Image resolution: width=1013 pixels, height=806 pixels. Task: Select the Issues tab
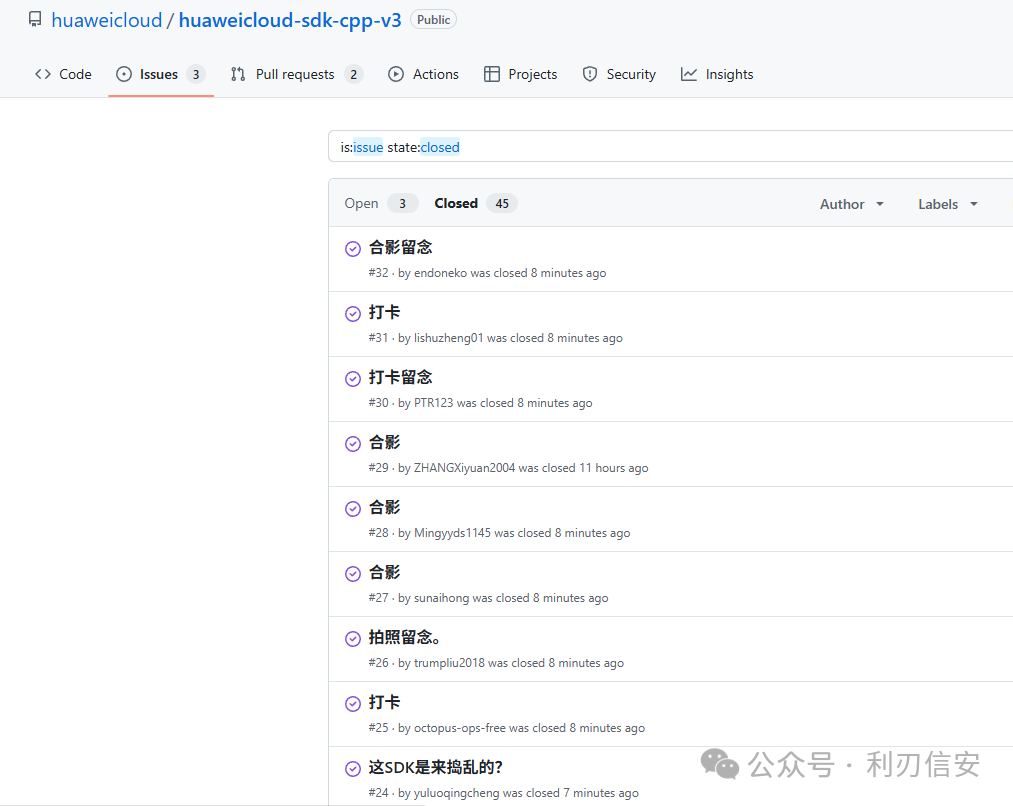pos(161,74)
